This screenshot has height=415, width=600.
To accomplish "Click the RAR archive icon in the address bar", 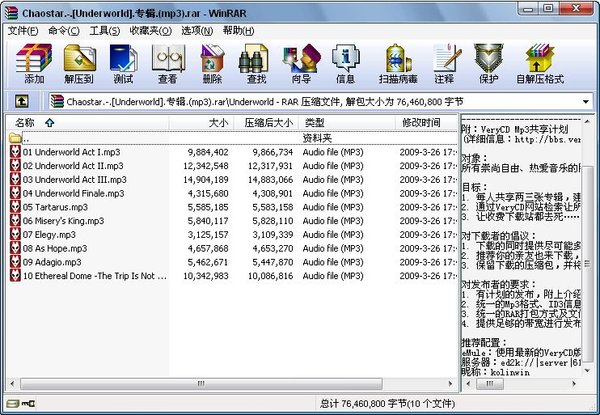I will tap(57, 101).
